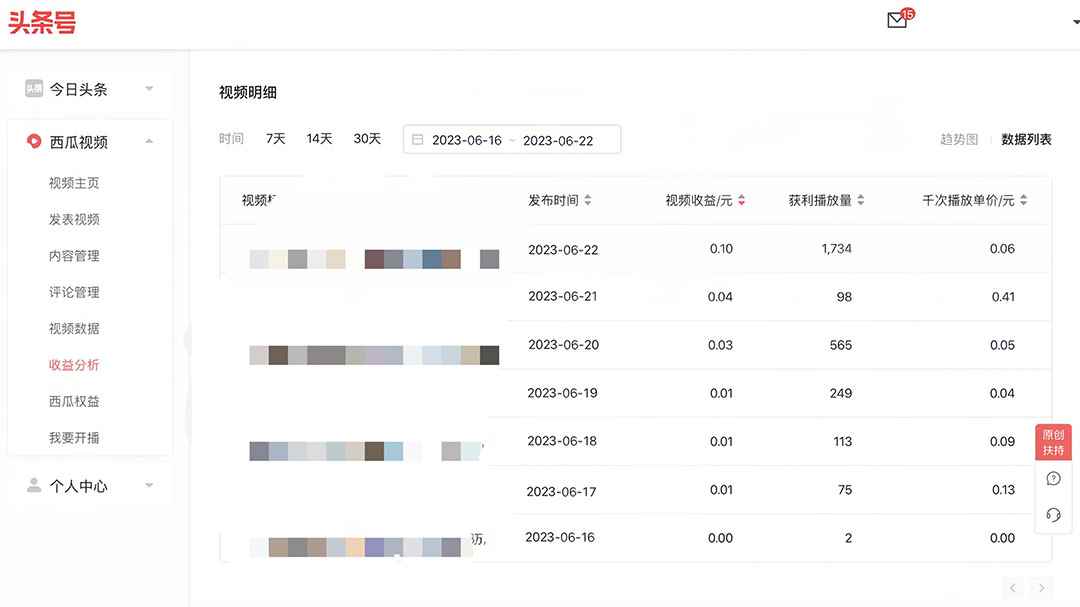
Task: Click the 75 play count value
Action: coord(844,489)
